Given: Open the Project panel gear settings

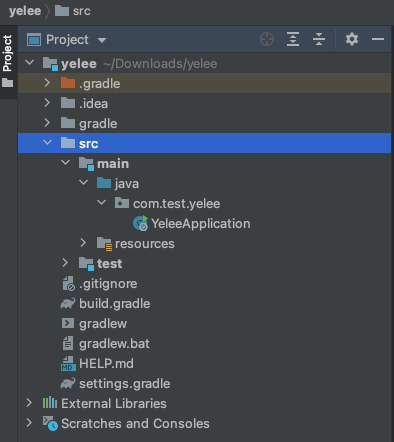Looking at the screenshot, I should 352,39.
